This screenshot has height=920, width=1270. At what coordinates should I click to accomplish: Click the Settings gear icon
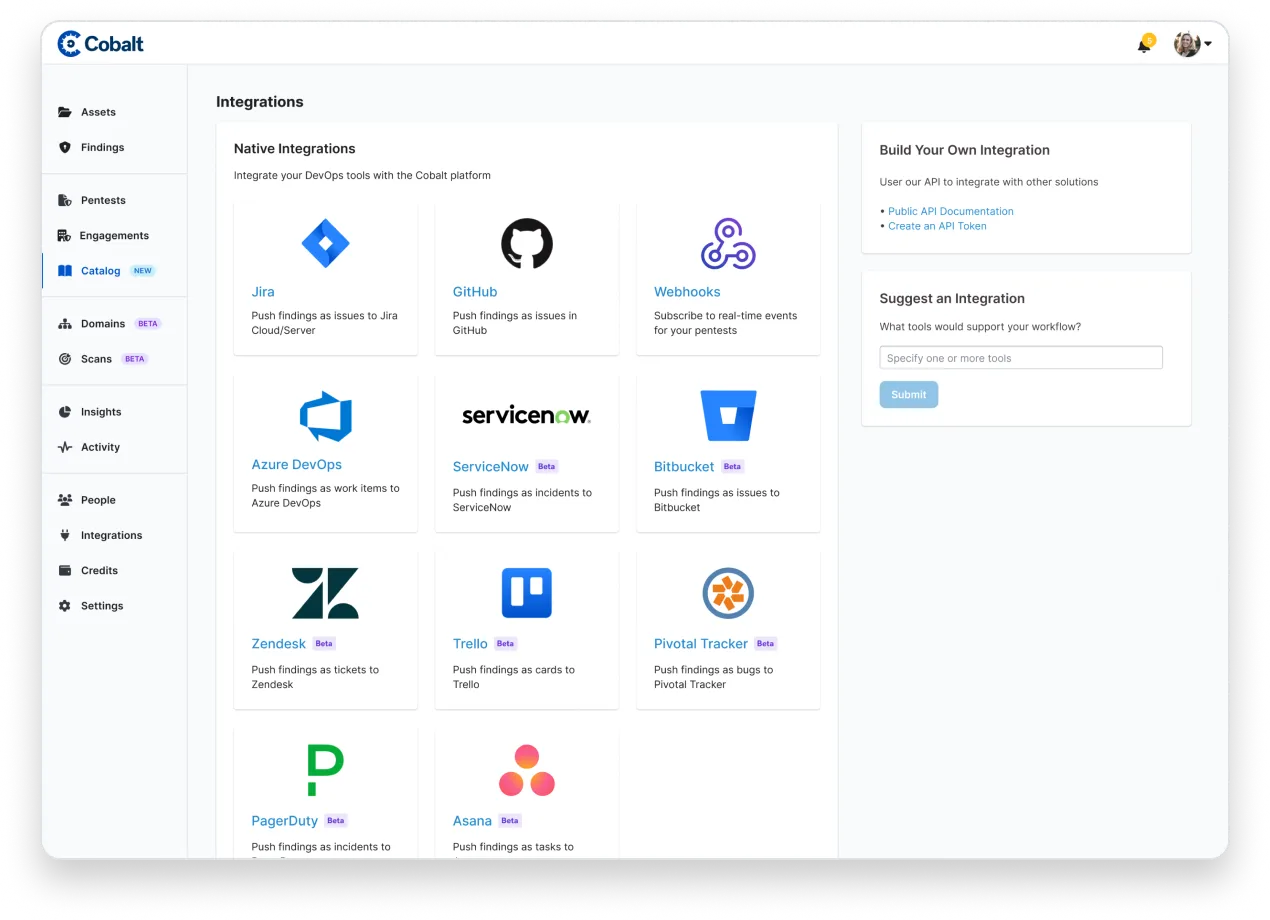click(x=65, y=606)
